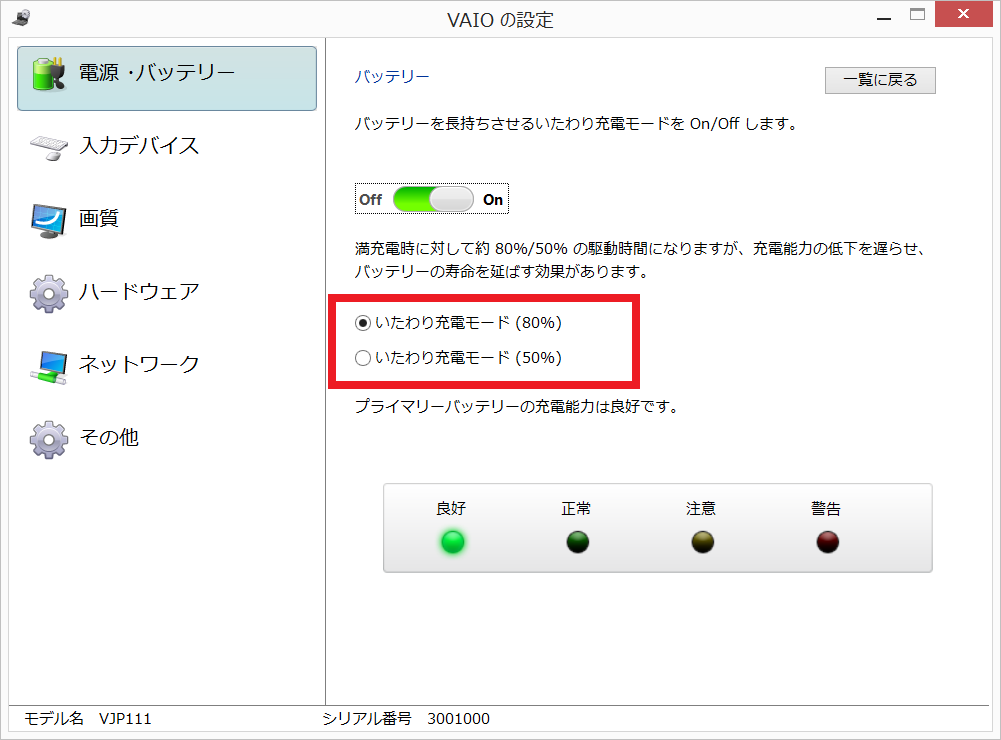Click the シリアル番号 3001000 text

coord(406,719)
